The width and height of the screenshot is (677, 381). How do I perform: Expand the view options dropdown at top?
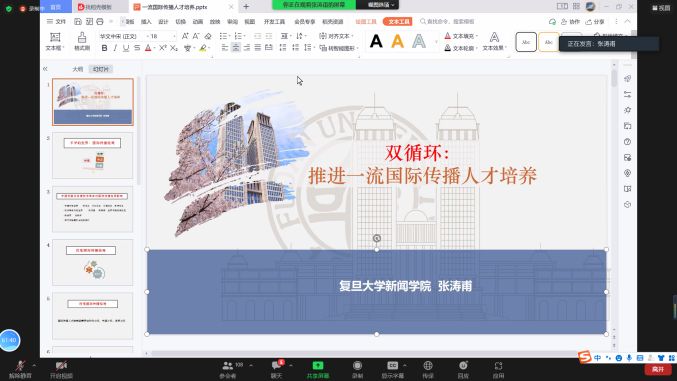380,5
